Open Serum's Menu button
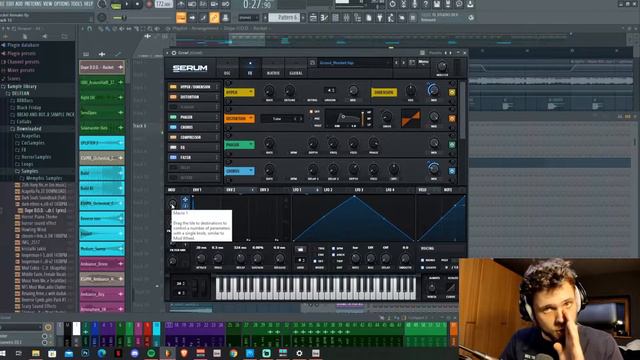 click(423, 62)
